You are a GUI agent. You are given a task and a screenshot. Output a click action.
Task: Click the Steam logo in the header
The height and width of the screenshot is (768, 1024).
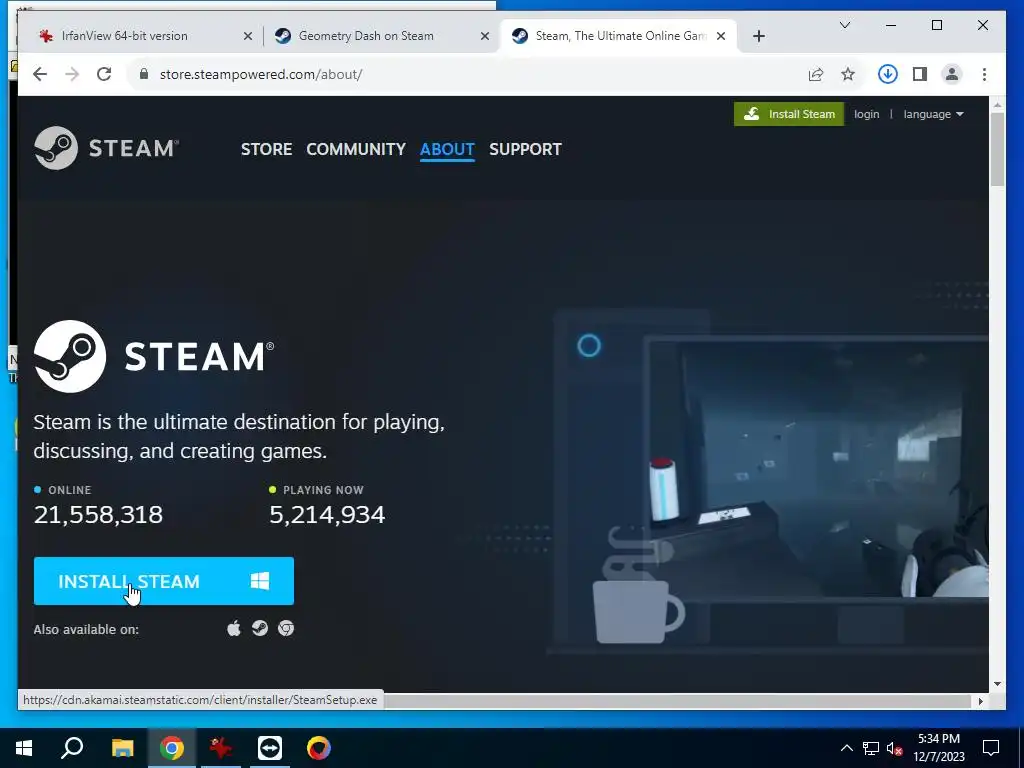tap(106, 148)
